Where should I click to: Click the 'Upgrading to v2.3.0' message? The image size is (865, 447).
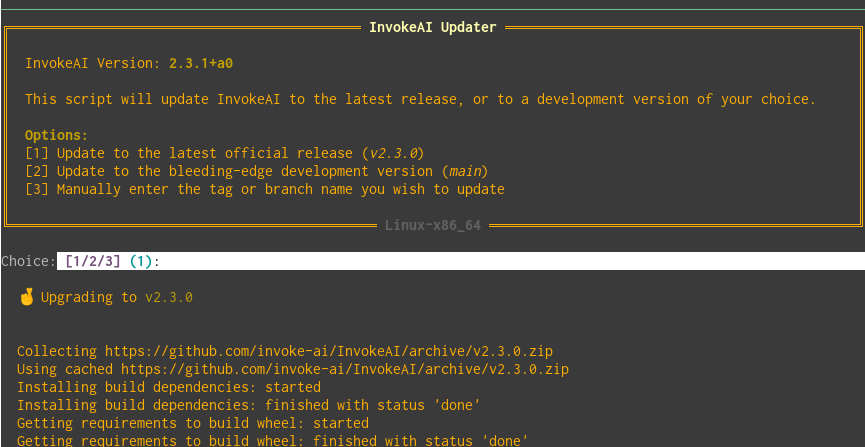click(x=116, y=297)
